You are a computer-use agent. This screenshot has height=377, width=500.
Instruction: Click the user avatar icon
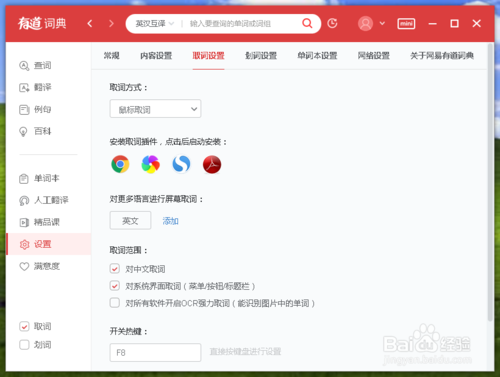pyautogui.click(x=365, y=23)
